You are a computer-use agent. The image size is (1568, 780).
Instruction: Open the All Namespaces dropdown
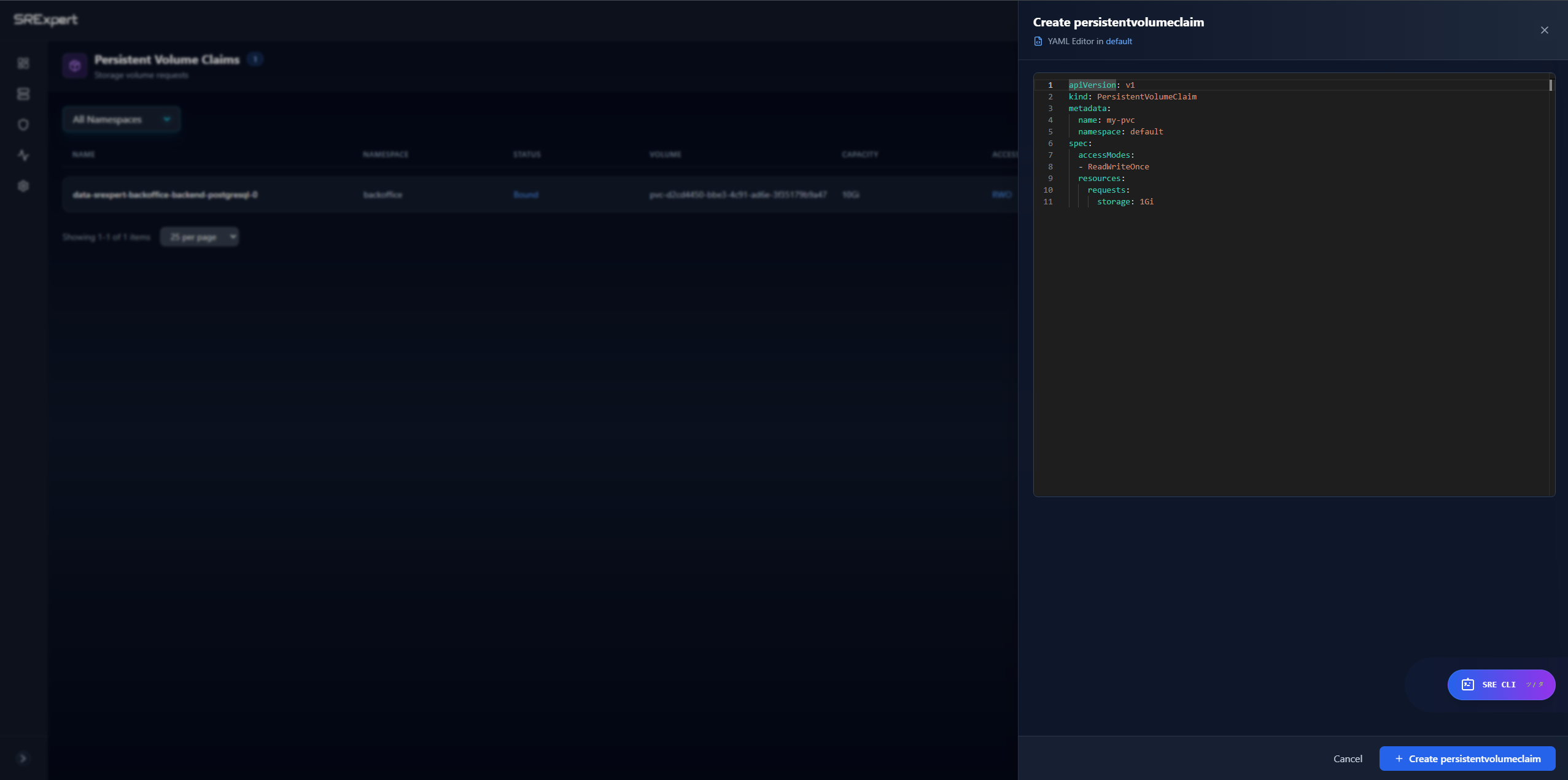point(120,119)
